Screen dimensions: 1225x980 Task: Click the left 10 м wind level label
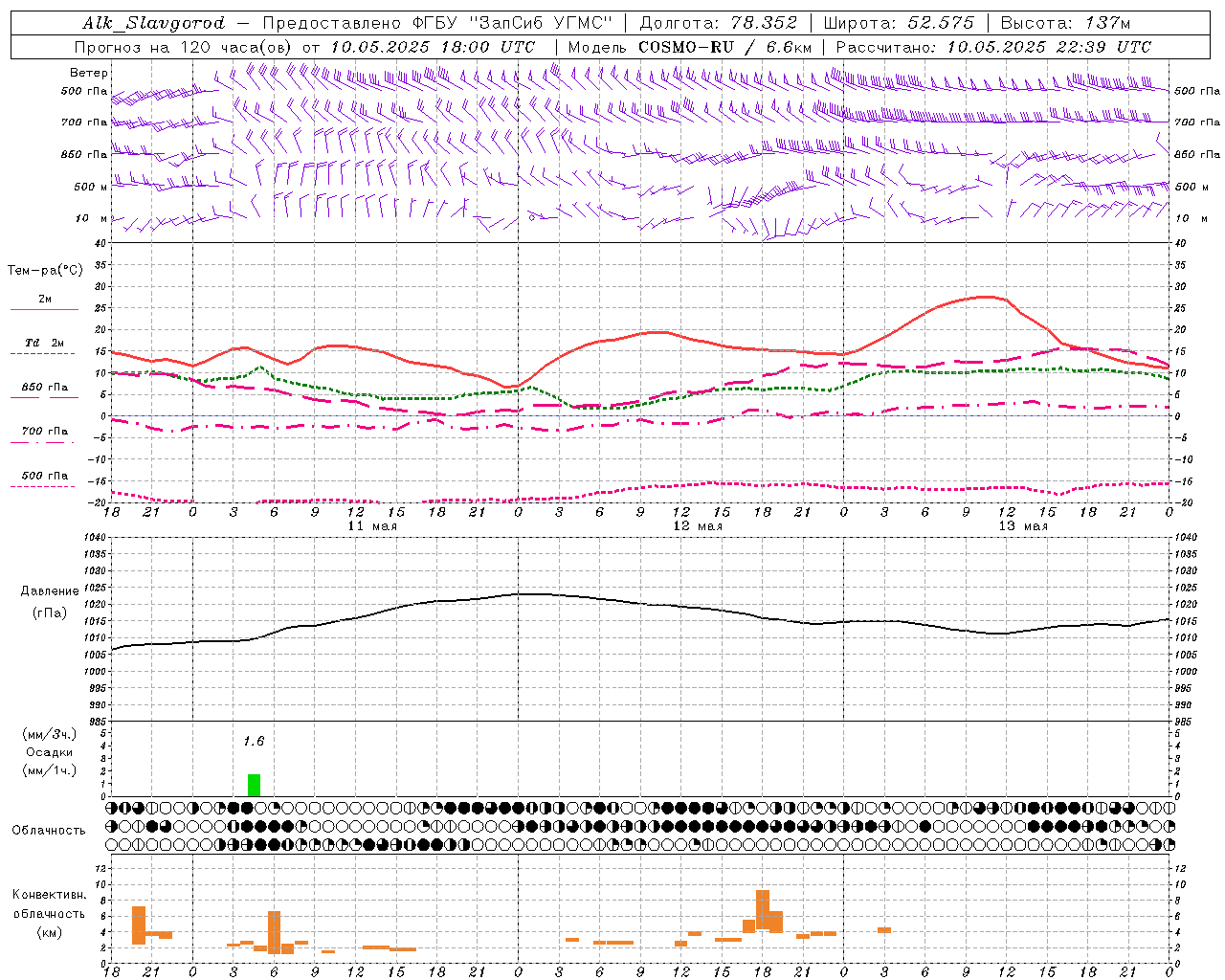coord(92,218)
